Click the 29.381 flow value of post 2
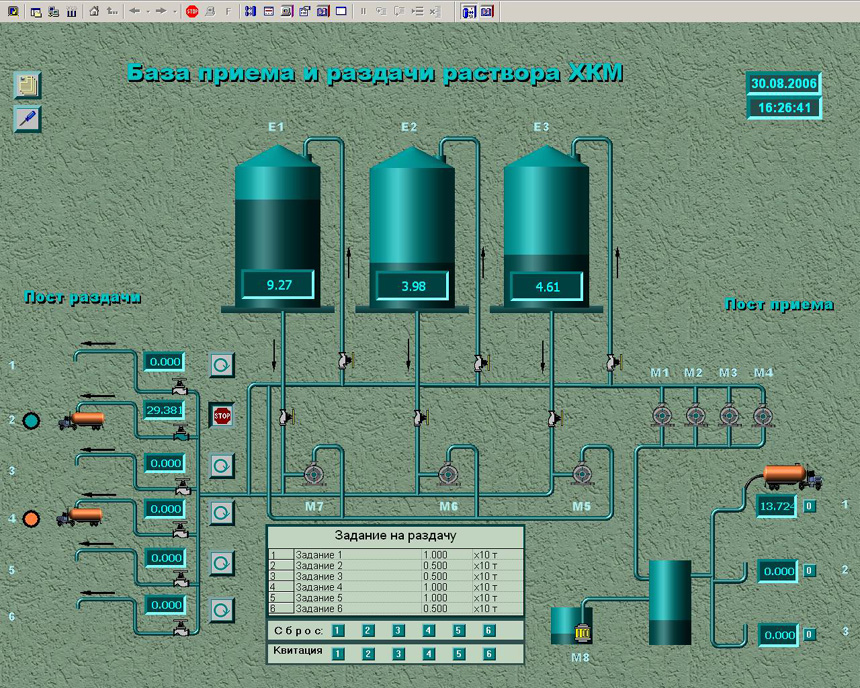The image size is (860, 688). [x=164, y=410]
